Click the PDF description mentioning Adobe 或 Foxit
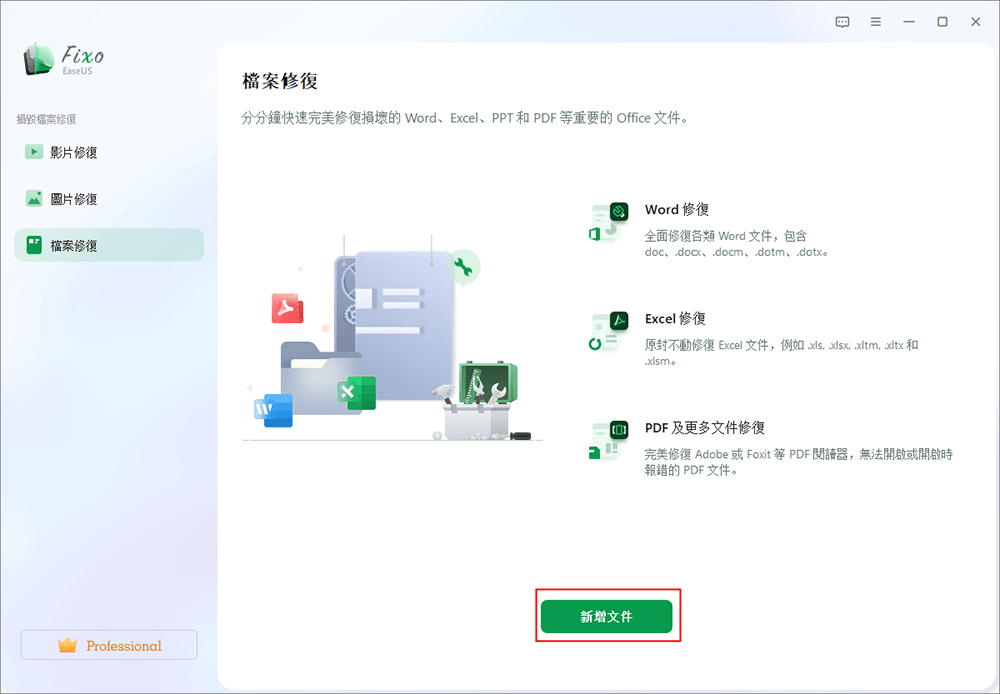Viewport: 1000px width, 694px height. (798, 462)
